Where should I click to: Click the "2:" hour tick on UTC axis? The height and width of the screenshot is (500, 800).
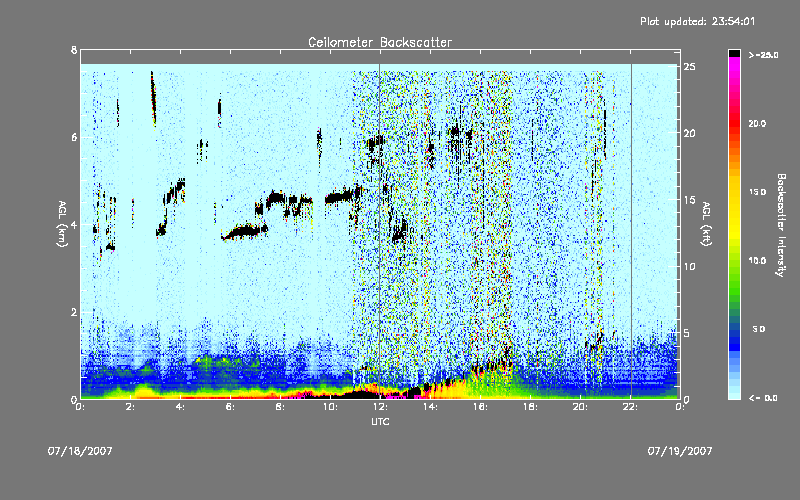(131, 407)
